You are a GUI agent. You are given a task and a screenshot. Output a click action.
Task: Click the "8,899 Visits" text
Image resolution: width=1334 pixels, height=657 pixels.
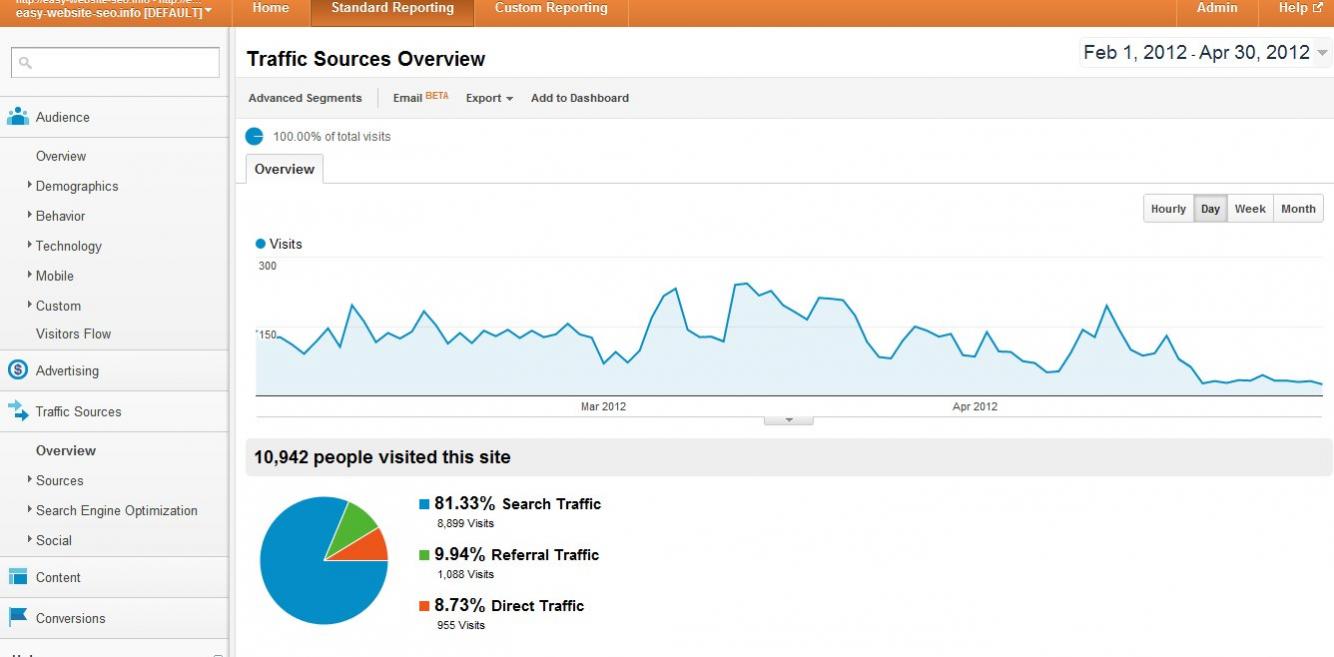465,523
